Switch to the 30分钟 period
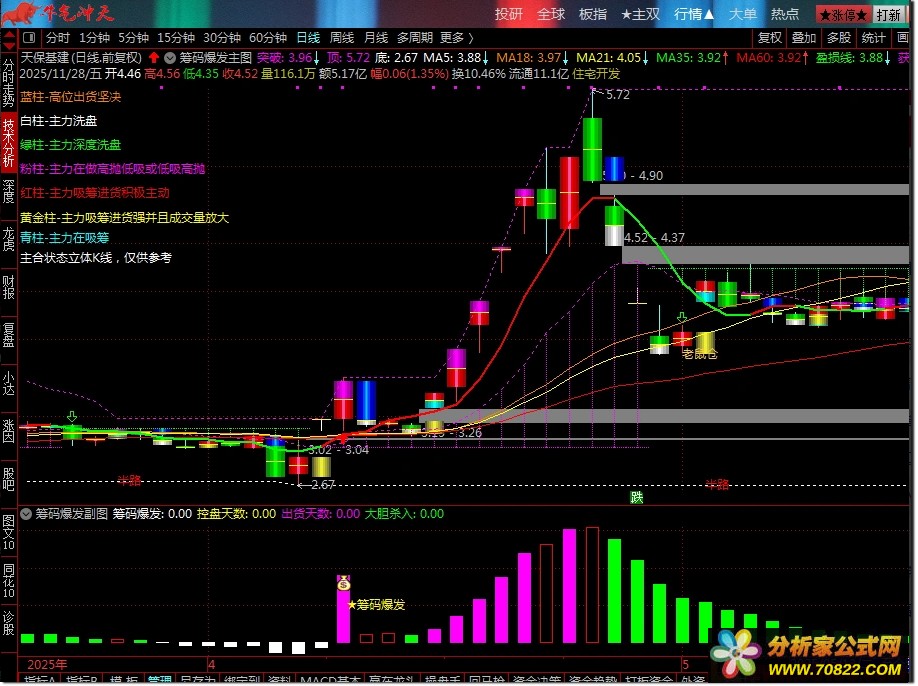This screenshot has height=686, width=918. coord(222,38)
